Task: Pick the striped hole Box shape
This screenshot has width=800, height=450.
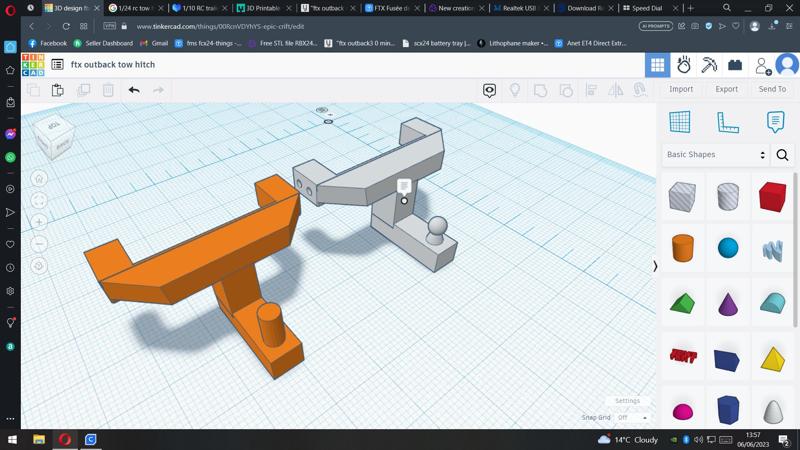Action: click(x=682, y=196)
